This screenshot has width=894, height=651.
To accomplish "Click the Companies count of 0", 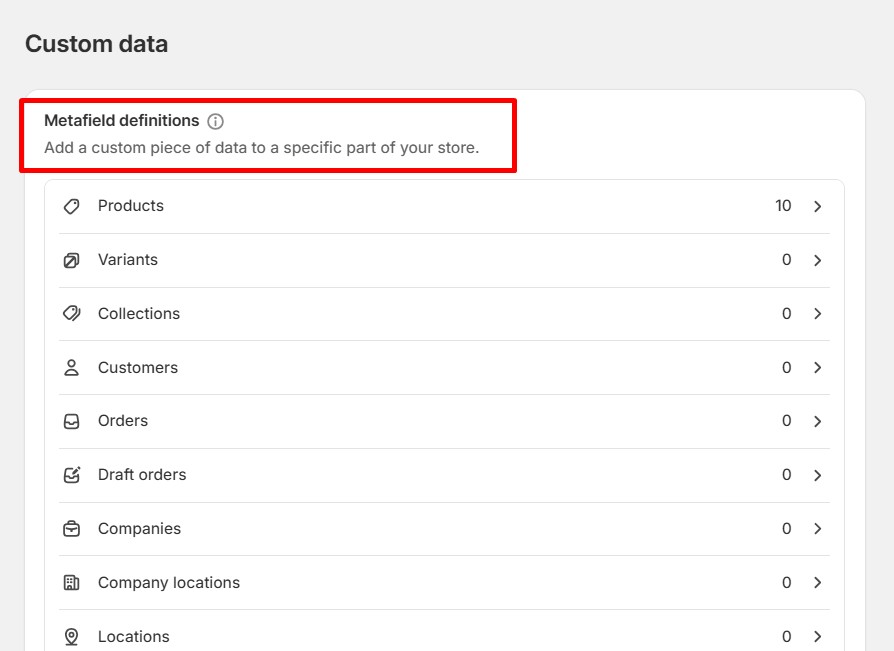I will point(787,529).
